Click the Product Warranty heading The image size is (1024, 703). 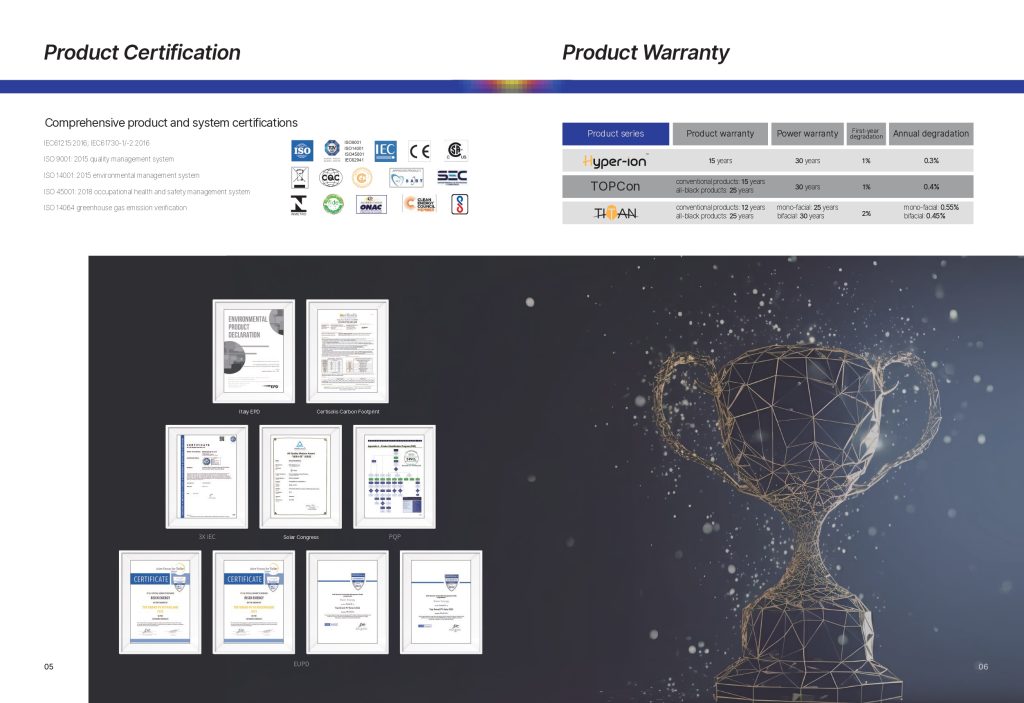(646, 52)
